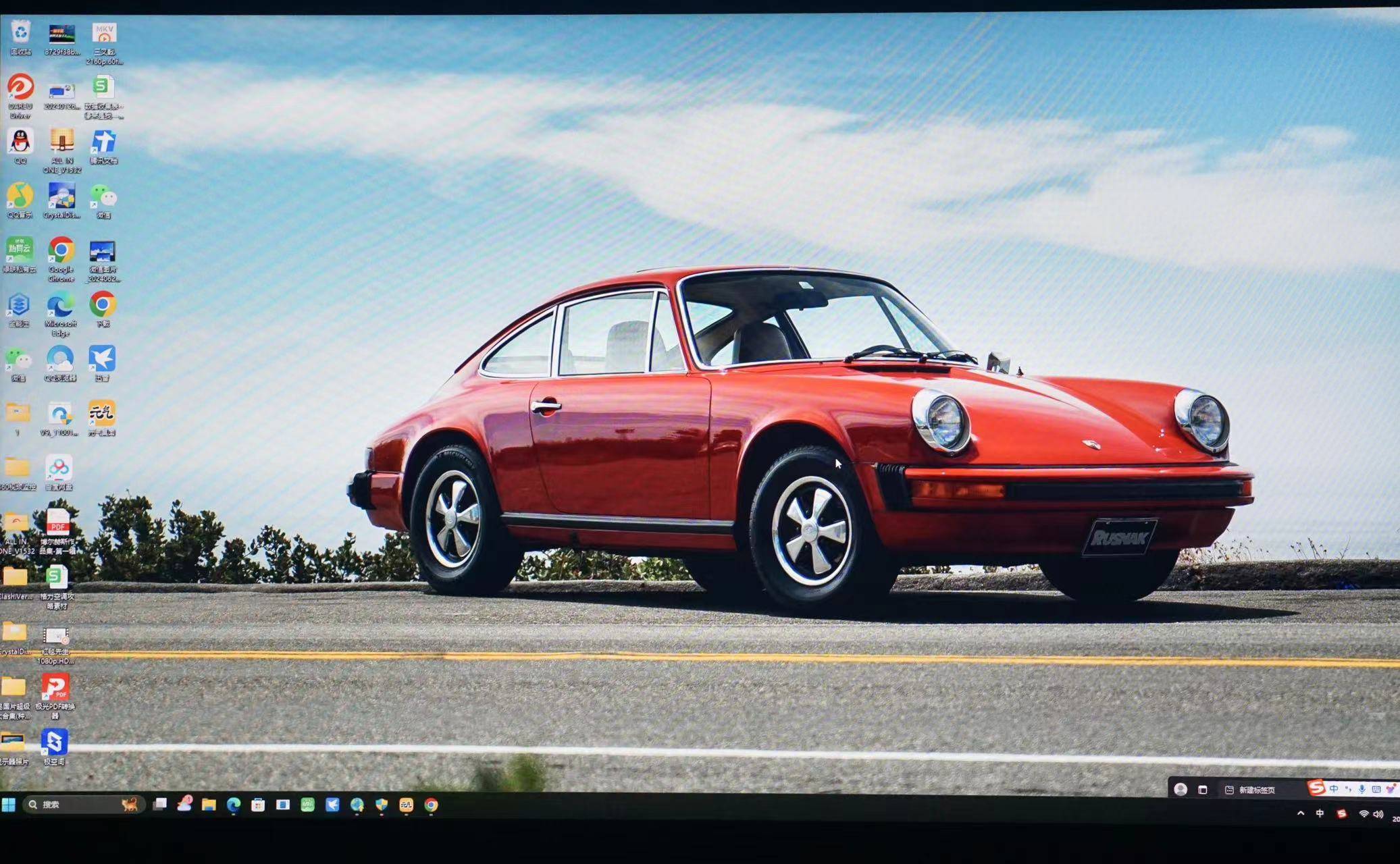The height and width of the screenshot is (864, 1400).
Task: Expand the hidden system tray icons chevron
Action: point(1301,813)
